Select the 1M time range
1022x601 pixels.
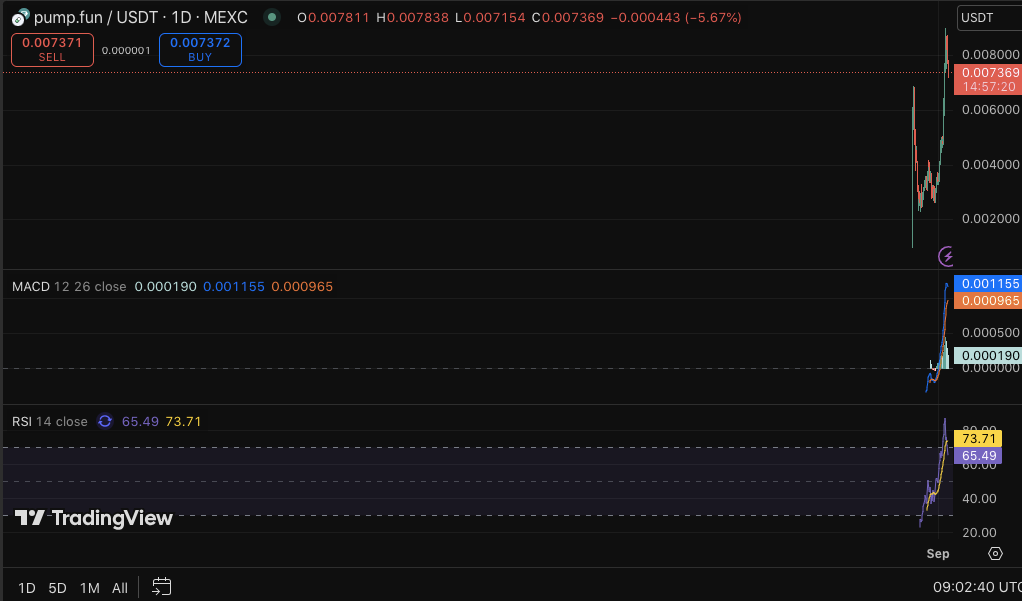89,588
